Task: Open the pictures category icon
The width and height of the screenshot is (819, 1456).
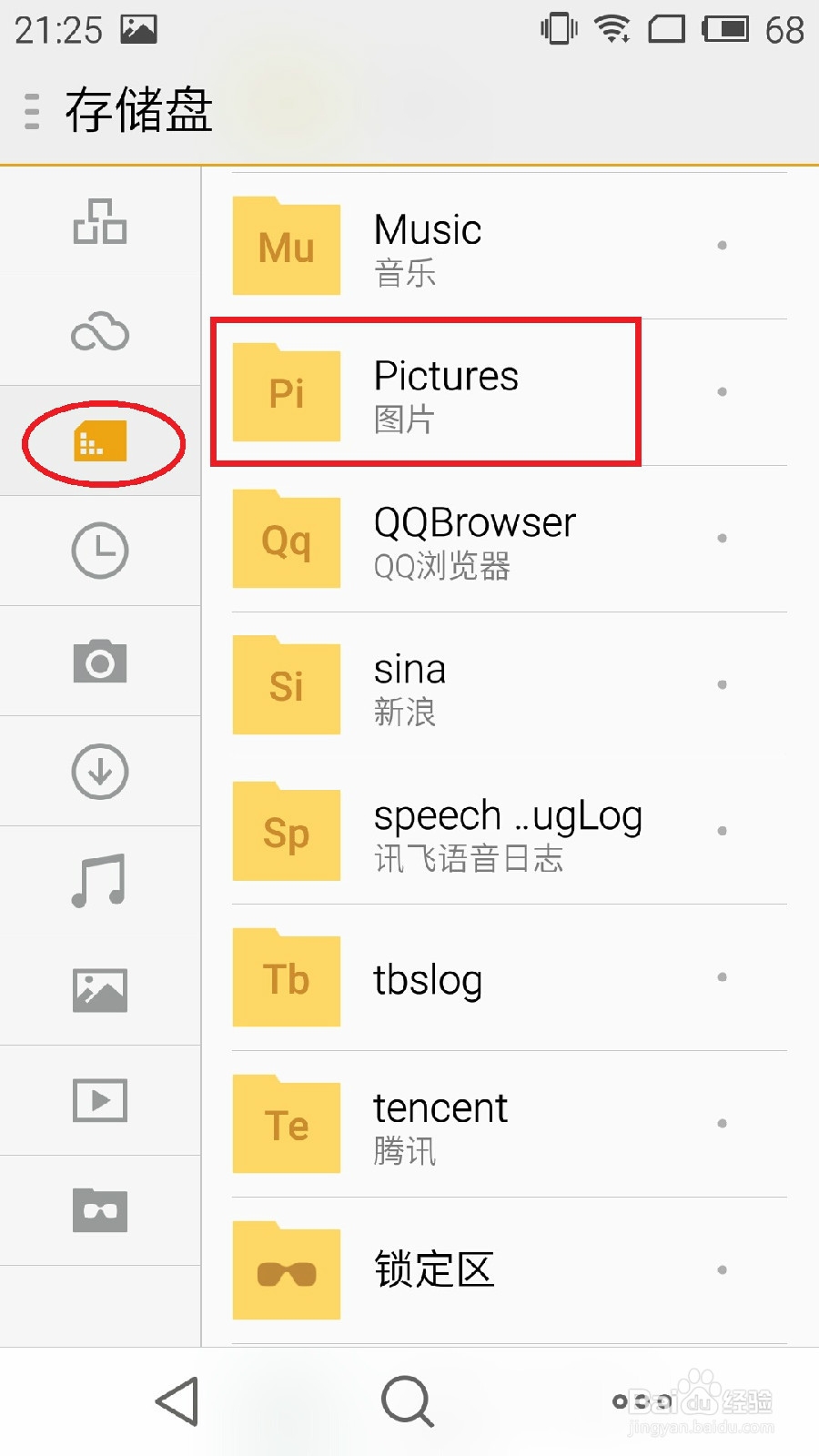Action: coord(100,990)
